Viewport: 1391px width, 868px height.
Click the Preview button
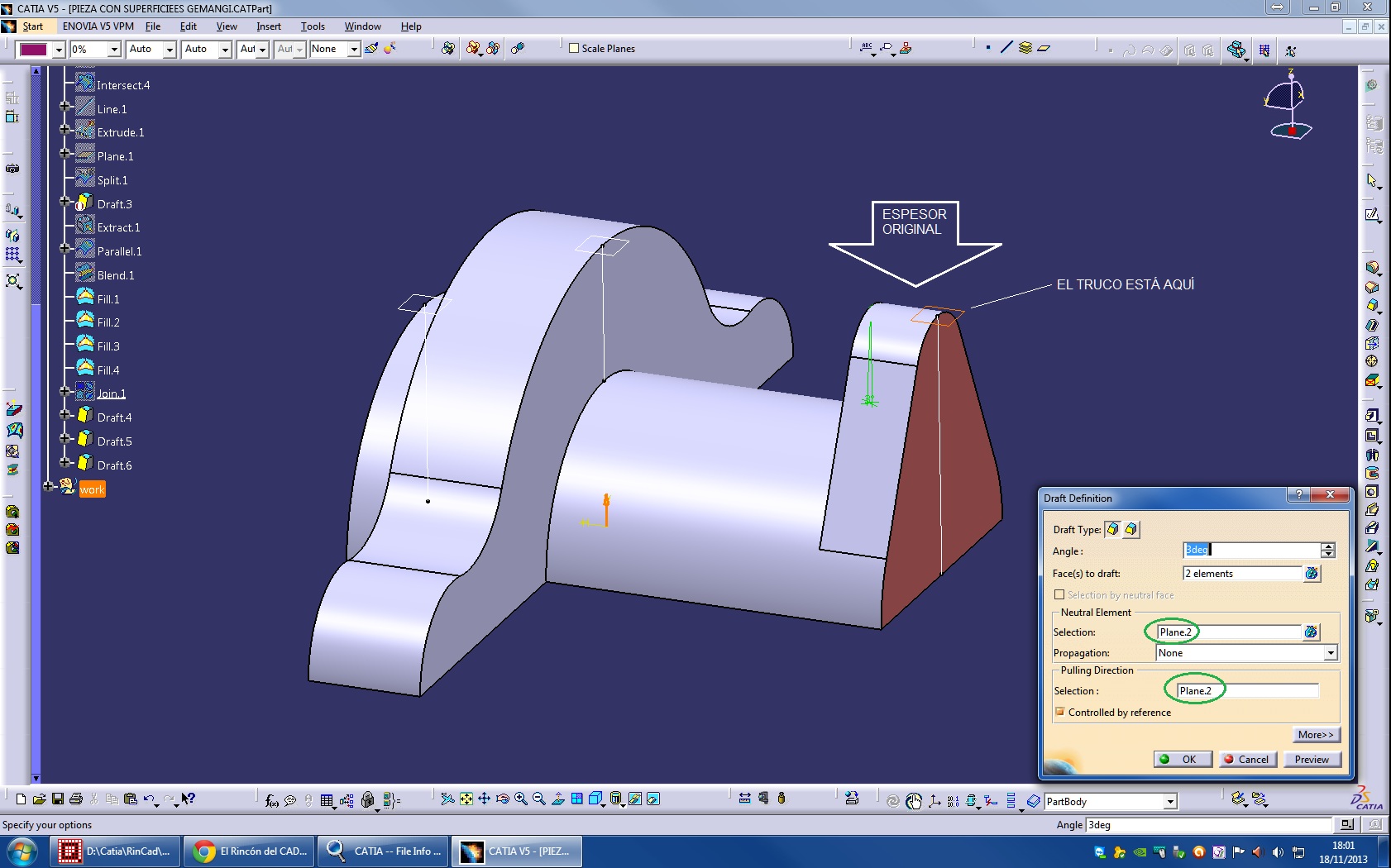[x=1312, y=759]
